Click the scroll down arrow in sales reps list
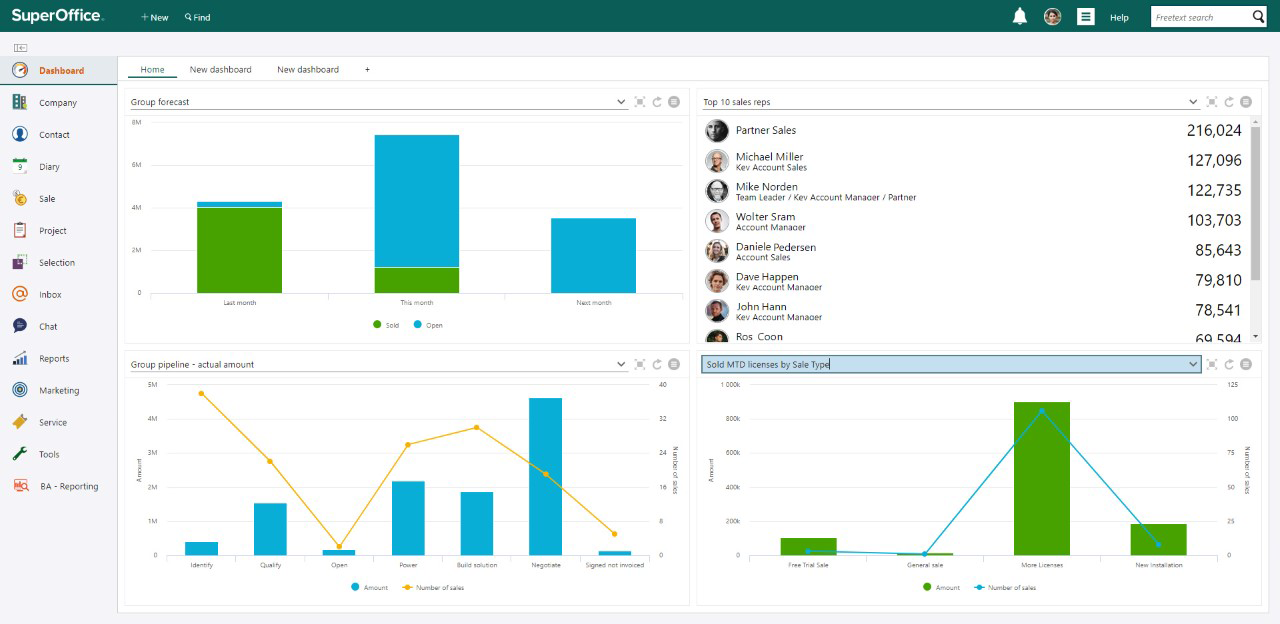The image size is (1280, 624). [x=1256, y=337]
